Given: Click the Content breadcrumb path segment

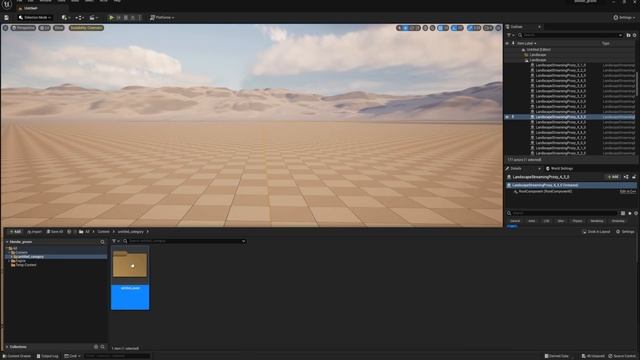Looking at the screenshot, I should [103, 231].
